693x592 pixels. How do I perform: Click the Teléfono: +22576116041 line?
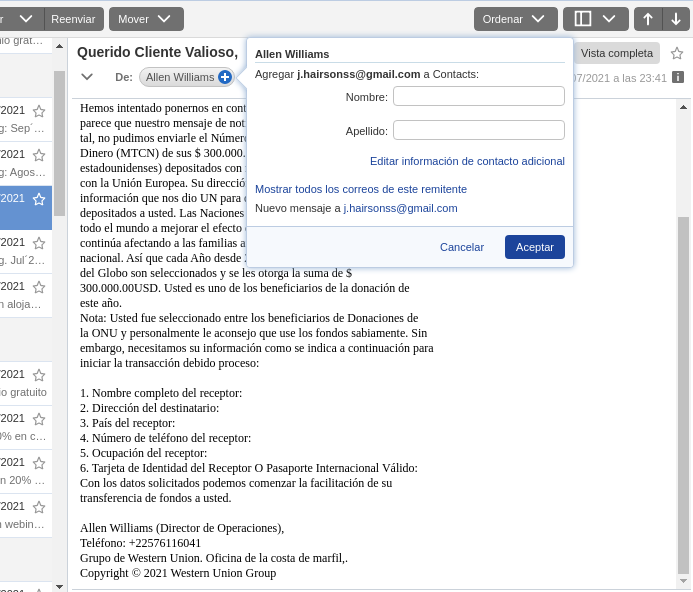pyautogui.click(x=140, y=543)
